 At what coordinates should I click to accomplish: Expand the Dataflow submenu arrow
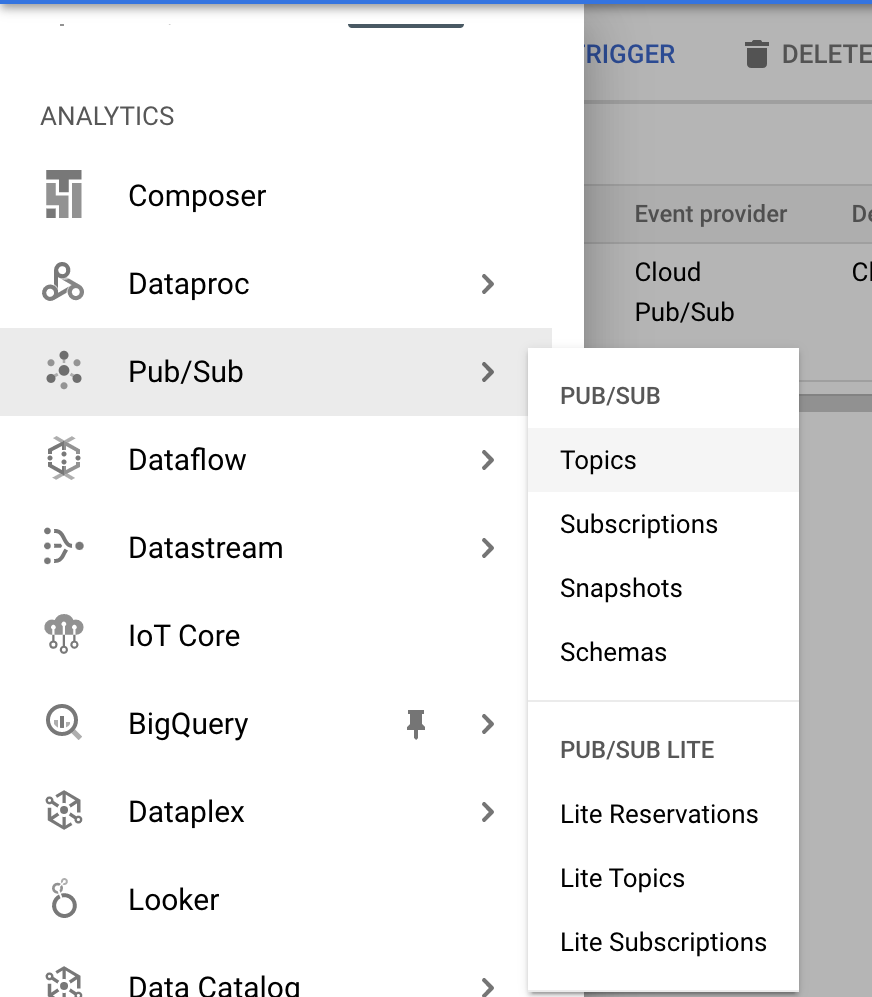(x=488, y=460)
